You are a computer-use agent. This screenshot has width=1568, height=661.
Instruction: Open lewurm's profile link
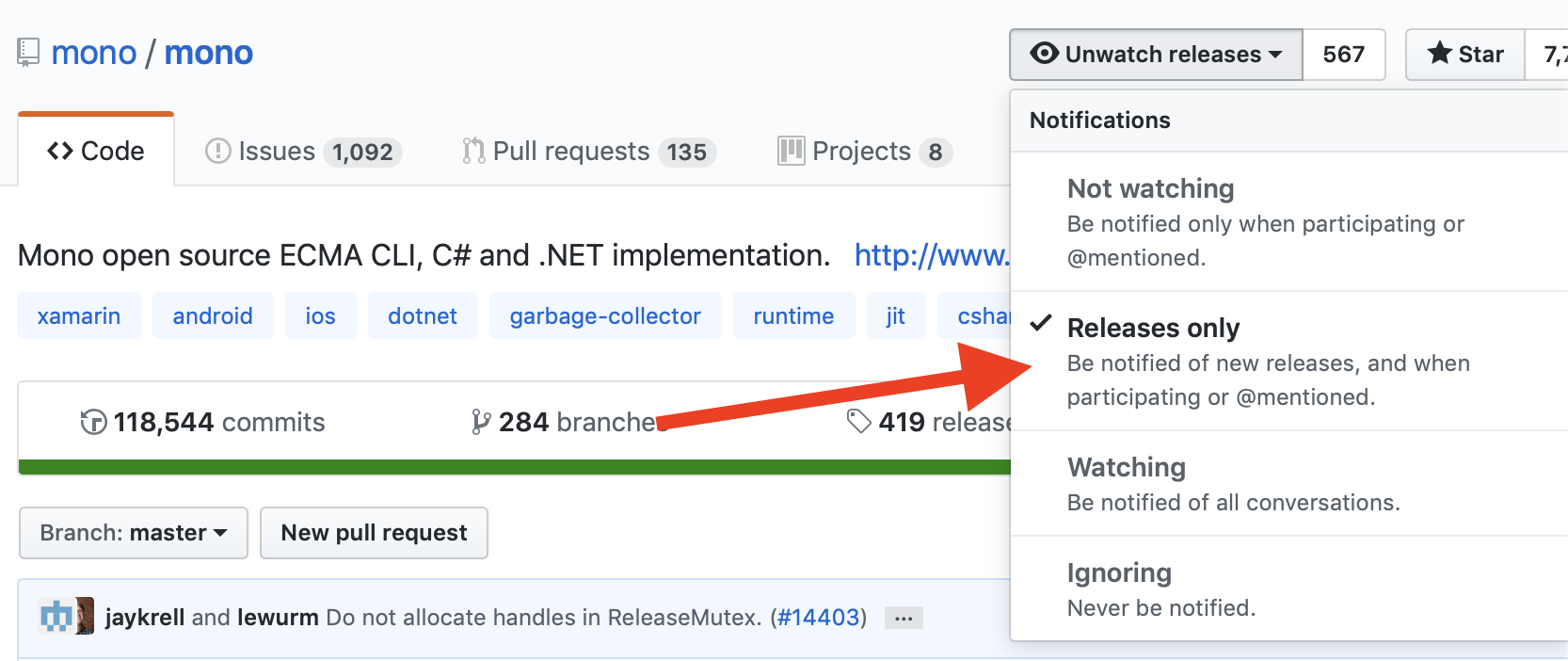point(278,618)
